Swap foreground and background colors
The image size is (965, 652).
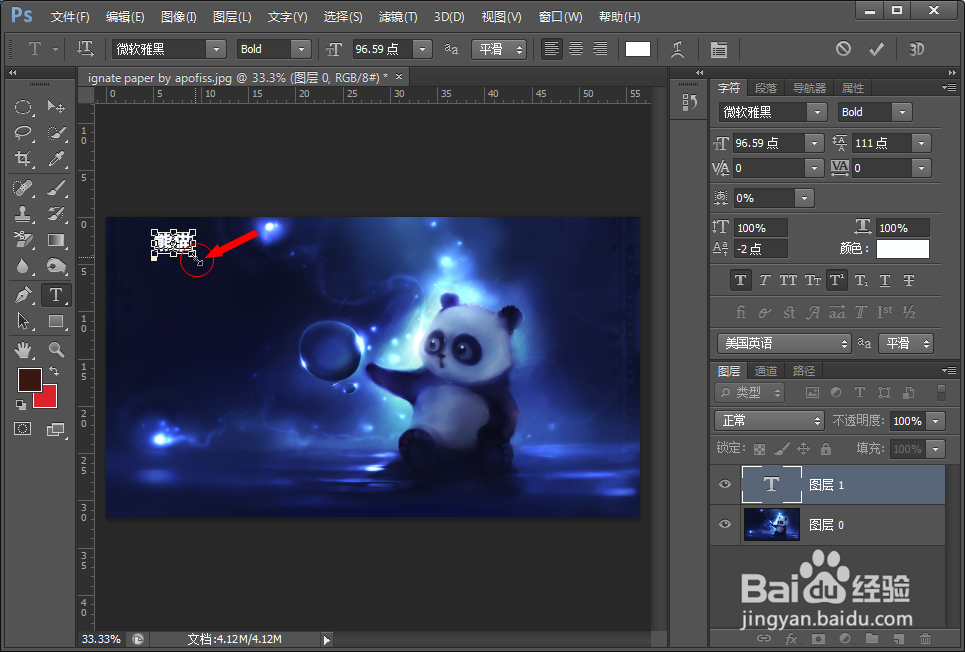(54, 371)
